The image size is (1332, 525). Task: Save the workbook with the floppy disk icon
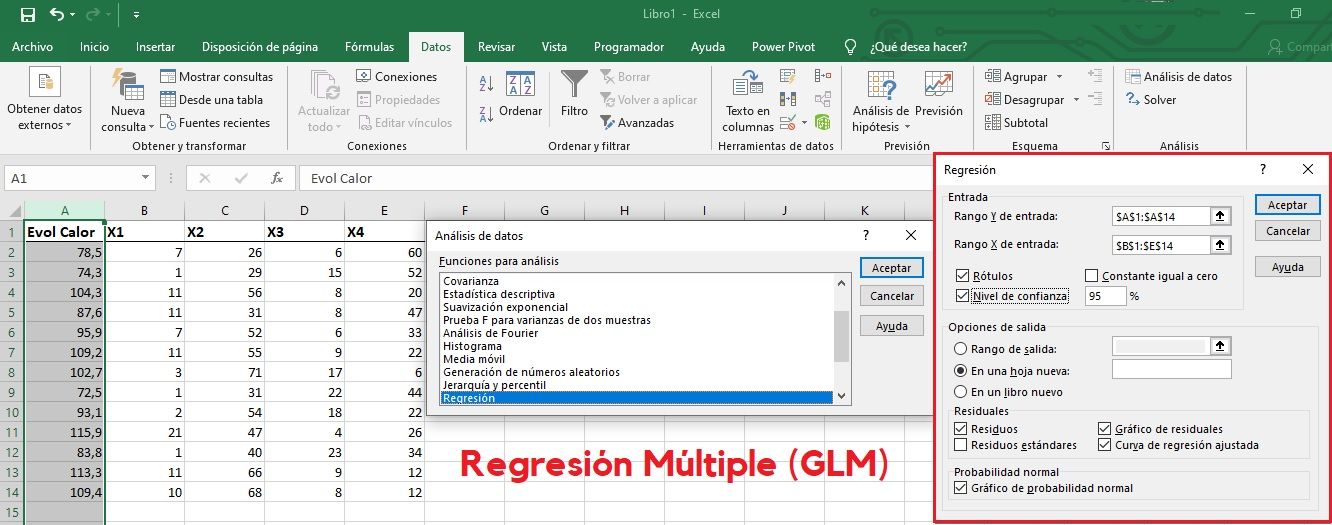click(28, 15)
